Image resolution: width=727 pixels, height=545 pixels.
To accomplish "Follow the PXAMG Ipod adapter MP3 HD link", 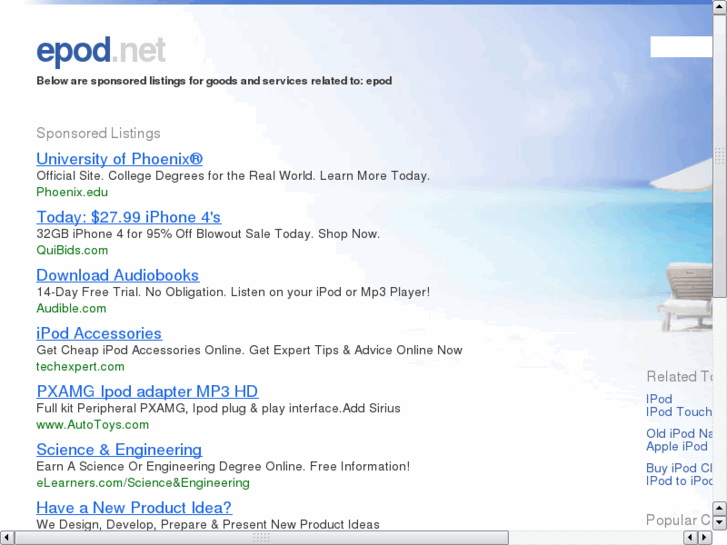I will [147, 391].
